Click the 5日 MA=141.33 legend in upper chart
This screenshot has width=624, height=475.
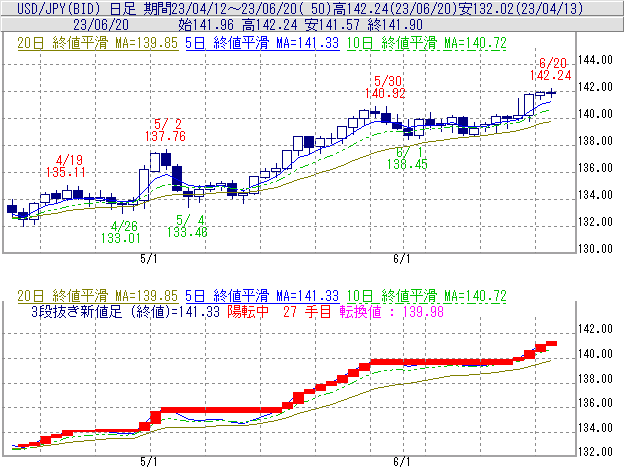click(262, 43)
